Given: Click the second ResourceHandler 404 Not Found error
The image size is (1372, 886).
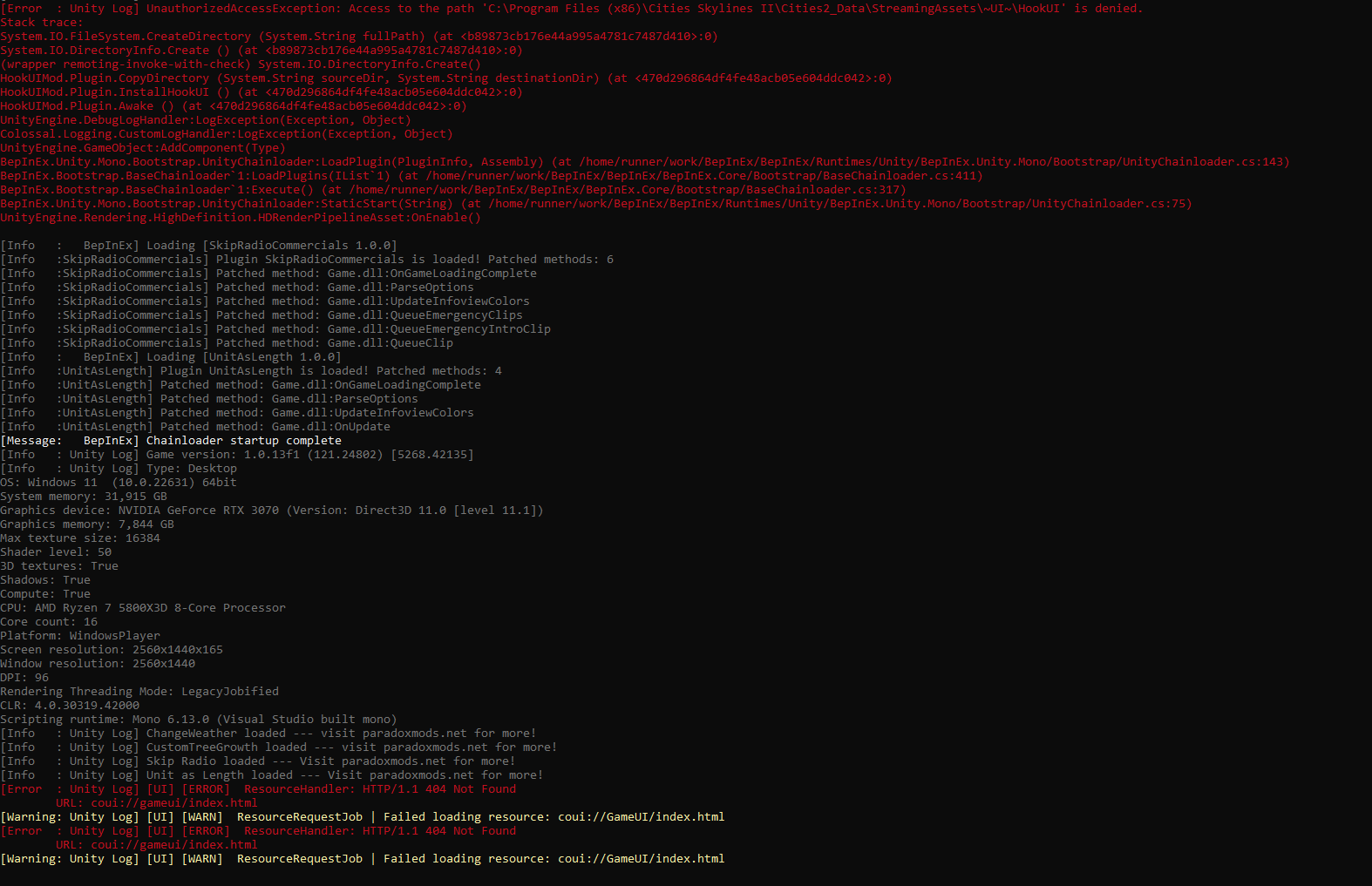Looking at the screenshot, I should tap(258, 831).
